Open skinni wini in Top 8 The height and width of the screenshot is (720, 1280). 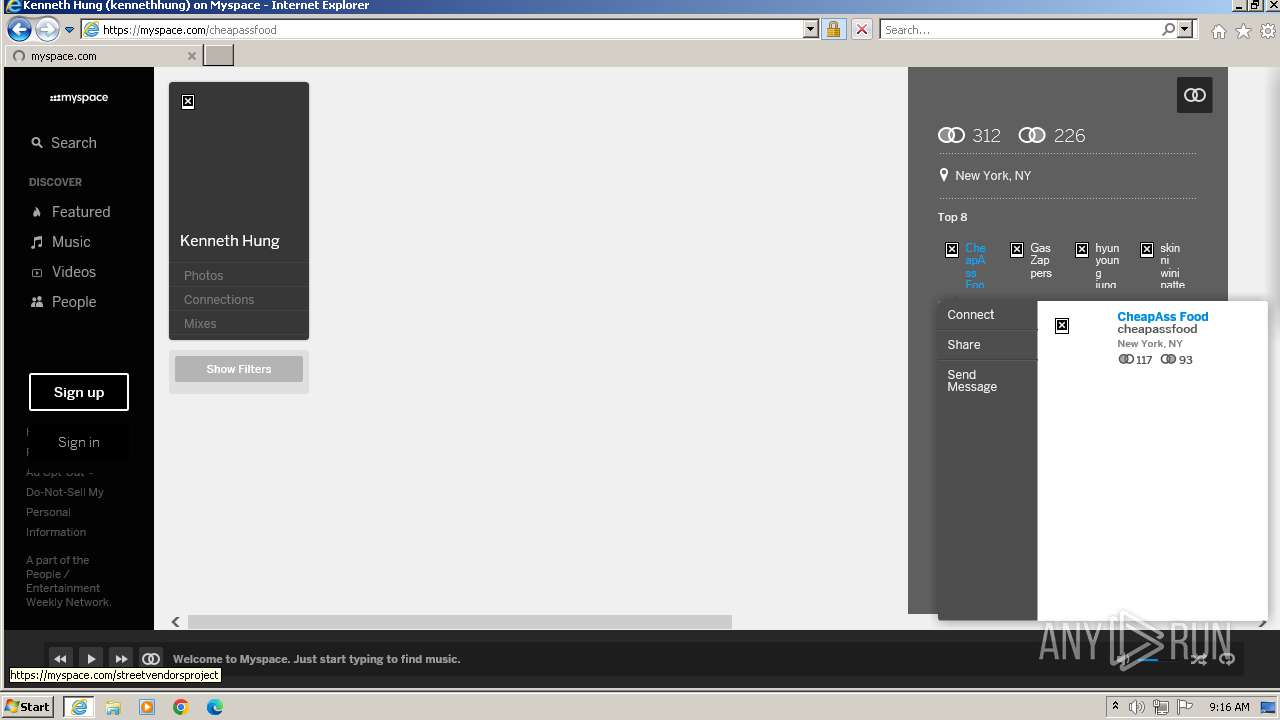[x=1172, y=266]
